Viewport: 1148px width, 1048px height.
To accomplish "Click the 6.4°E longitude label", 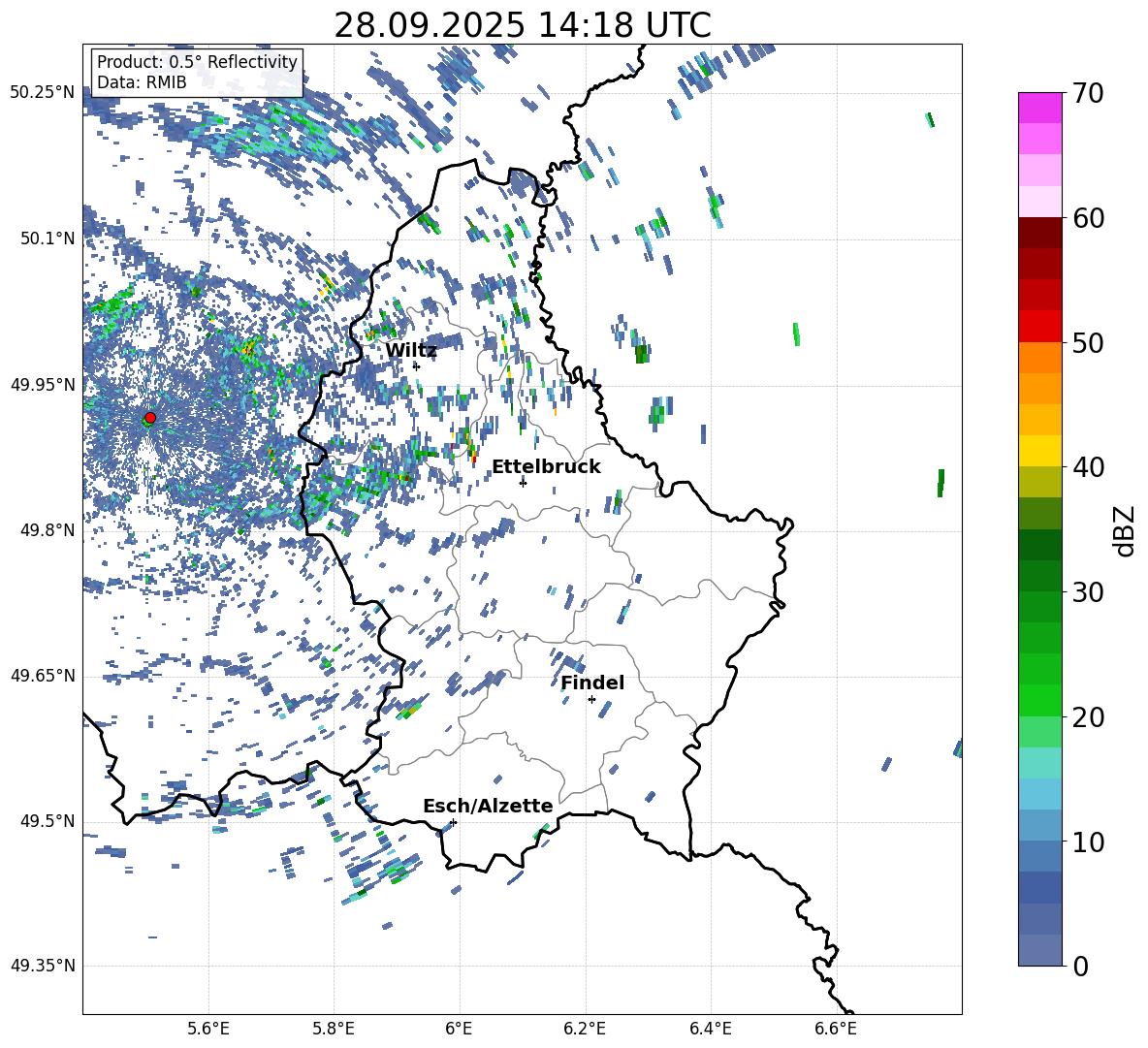I will coord(710,1029).
